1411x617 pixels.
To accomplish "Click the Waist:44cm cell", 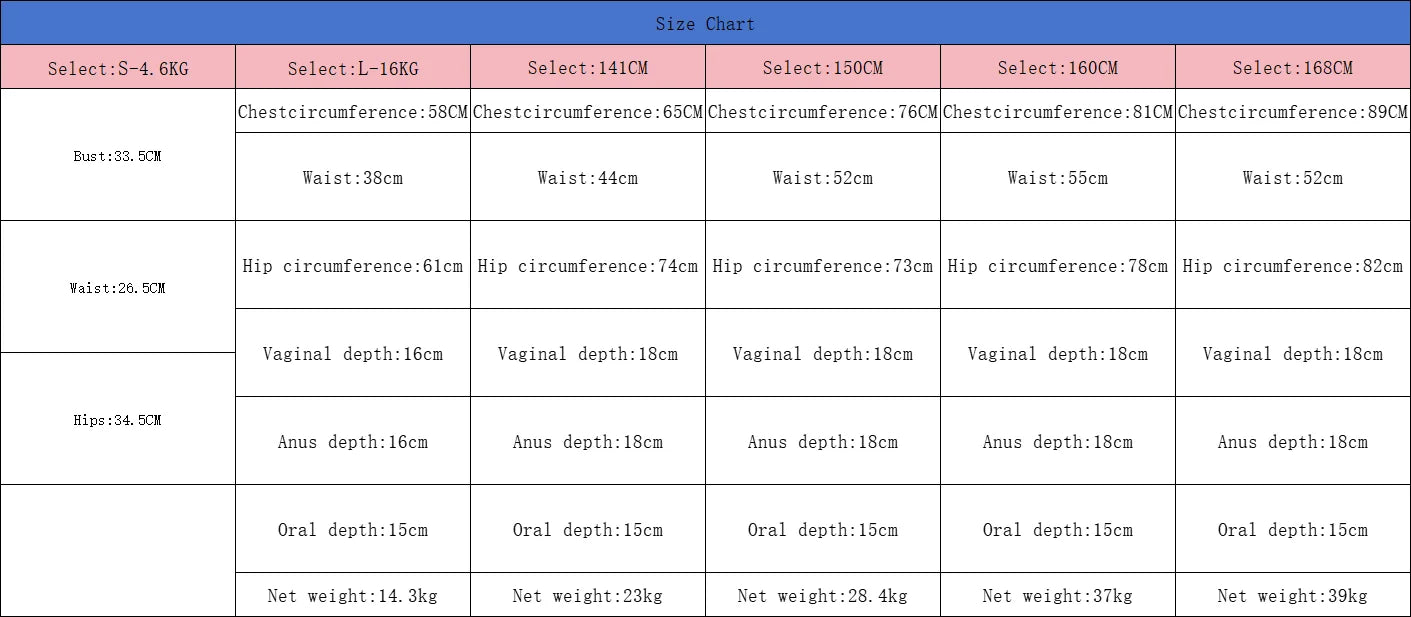I will (x=588, y=178).
